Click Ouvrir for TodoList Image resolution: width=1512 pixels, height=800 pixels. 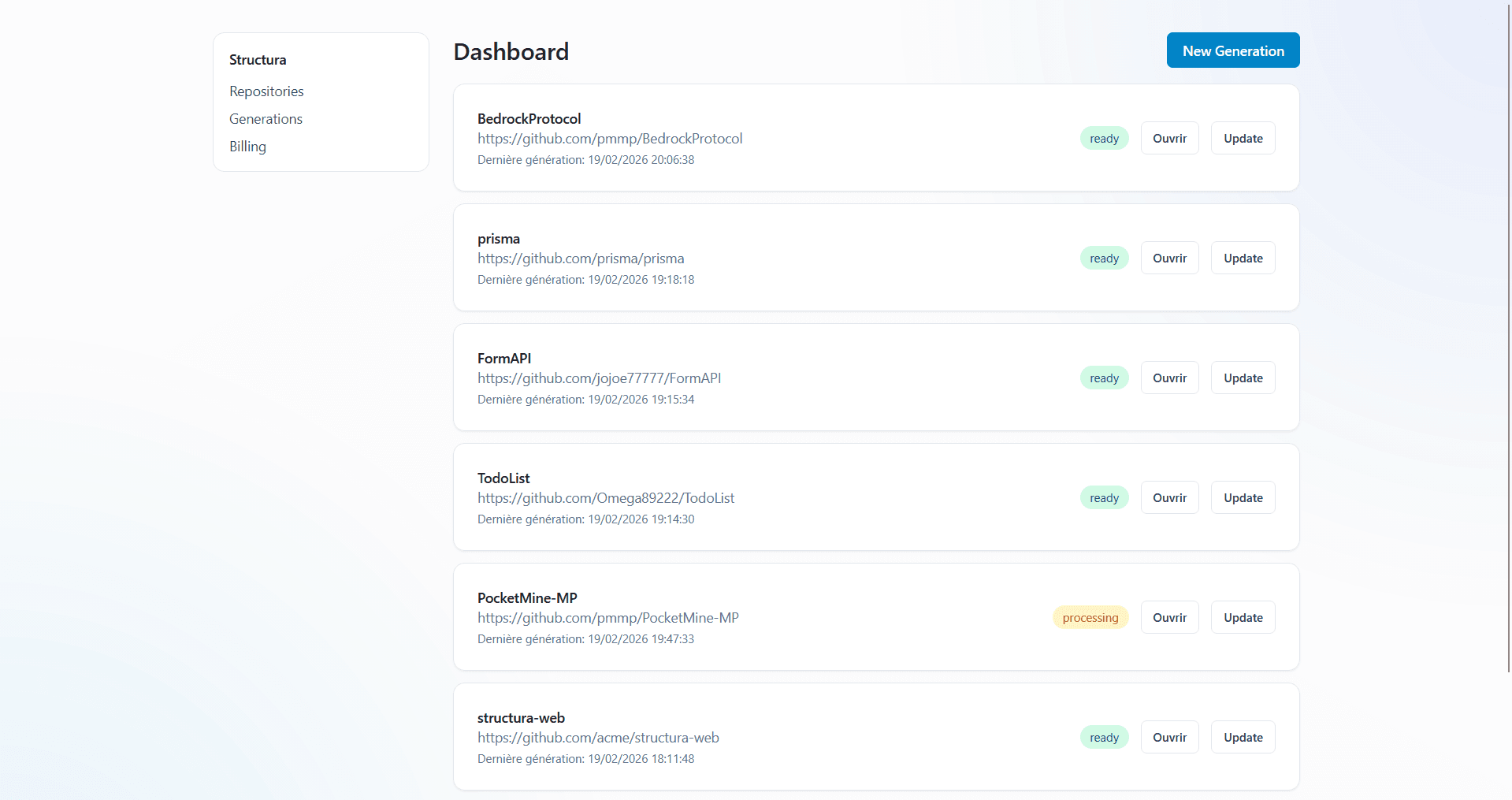[1169, 497]
